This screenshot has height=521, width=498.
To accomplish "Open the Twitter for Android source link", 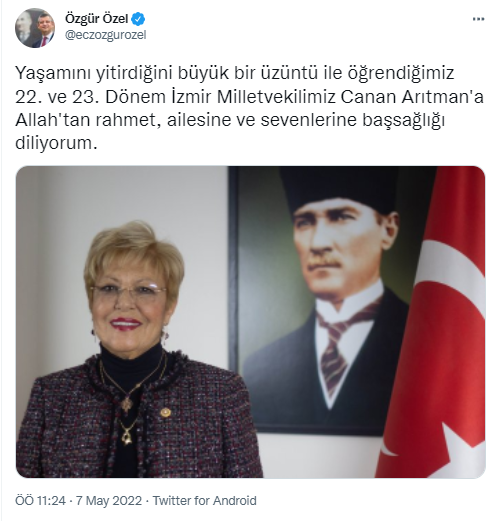I will point(204,501).
